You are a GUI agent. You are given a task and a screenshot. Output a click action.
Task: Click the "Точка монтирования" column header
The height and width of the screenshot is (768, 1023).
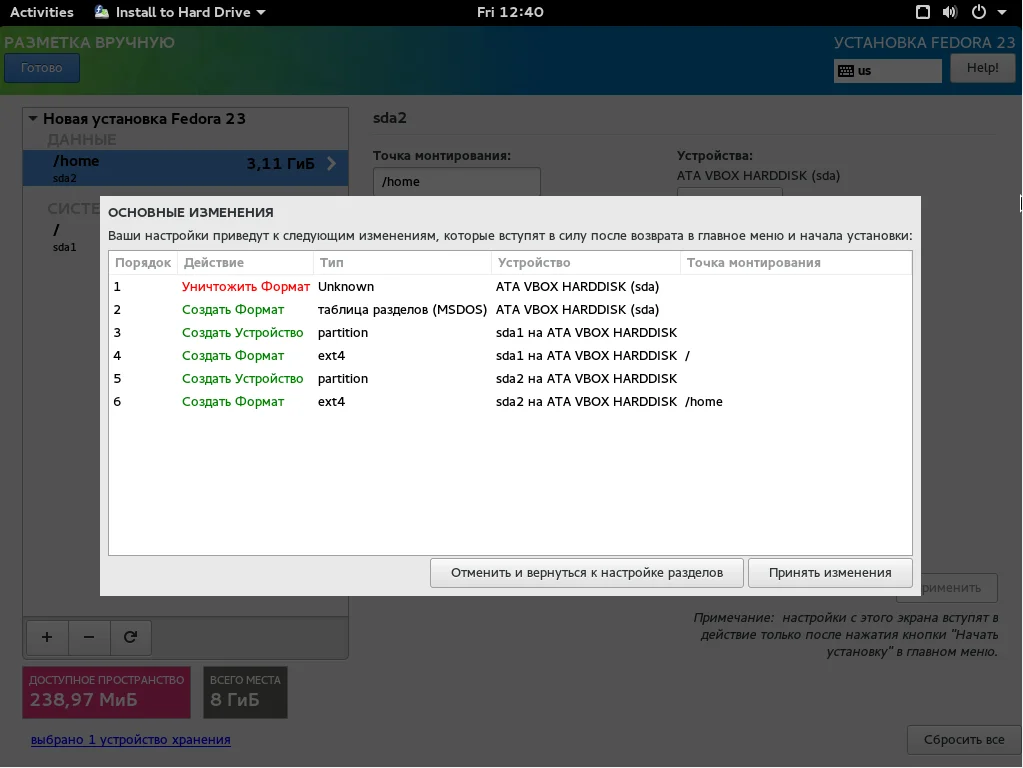tap(795, 262)
